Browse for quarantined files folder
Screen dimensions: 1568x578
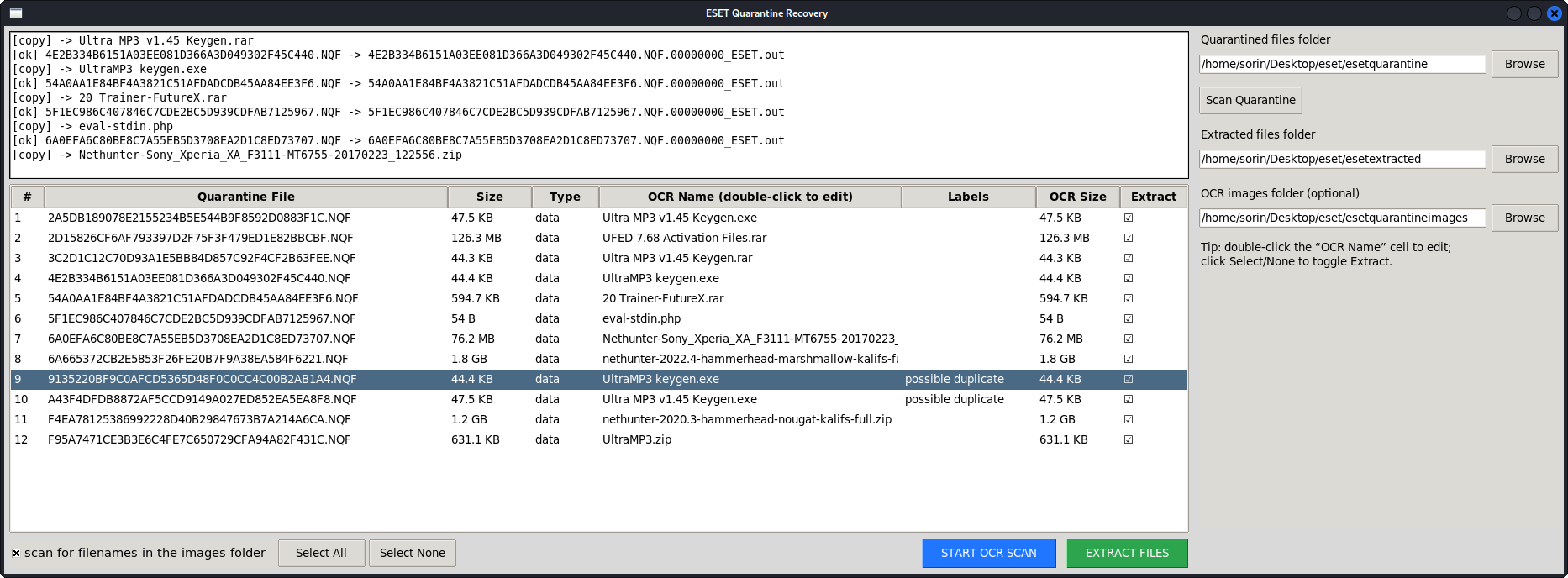click(1524, 64)
